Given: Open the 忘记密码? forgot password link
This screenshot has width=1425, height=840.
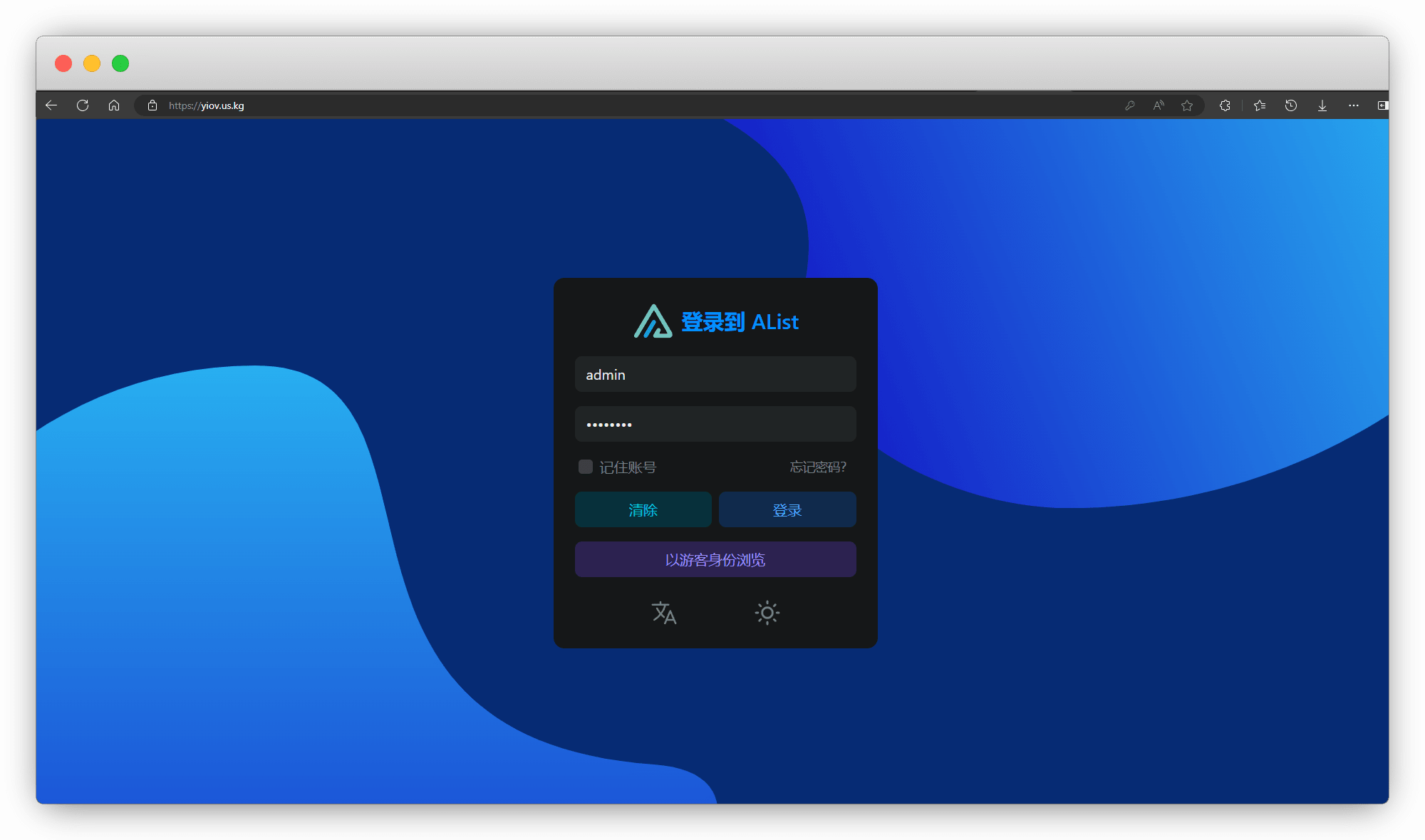Looking at the screenshot, I should [818, 467].
